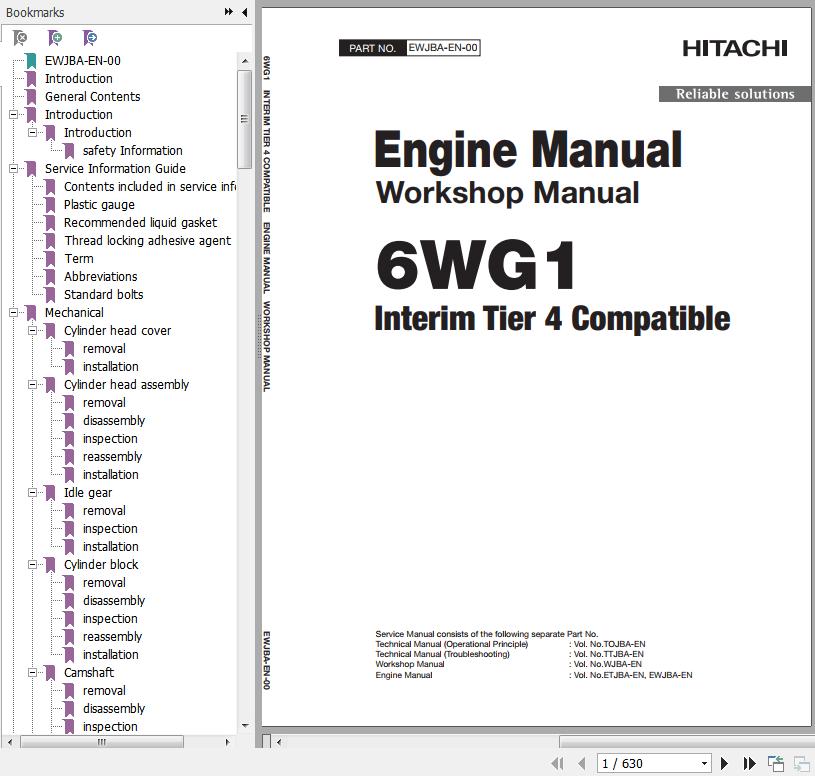Click the bookmarks panel horizontal scrollbar thumb
This screenshot has height=776, width=815.
102,742
